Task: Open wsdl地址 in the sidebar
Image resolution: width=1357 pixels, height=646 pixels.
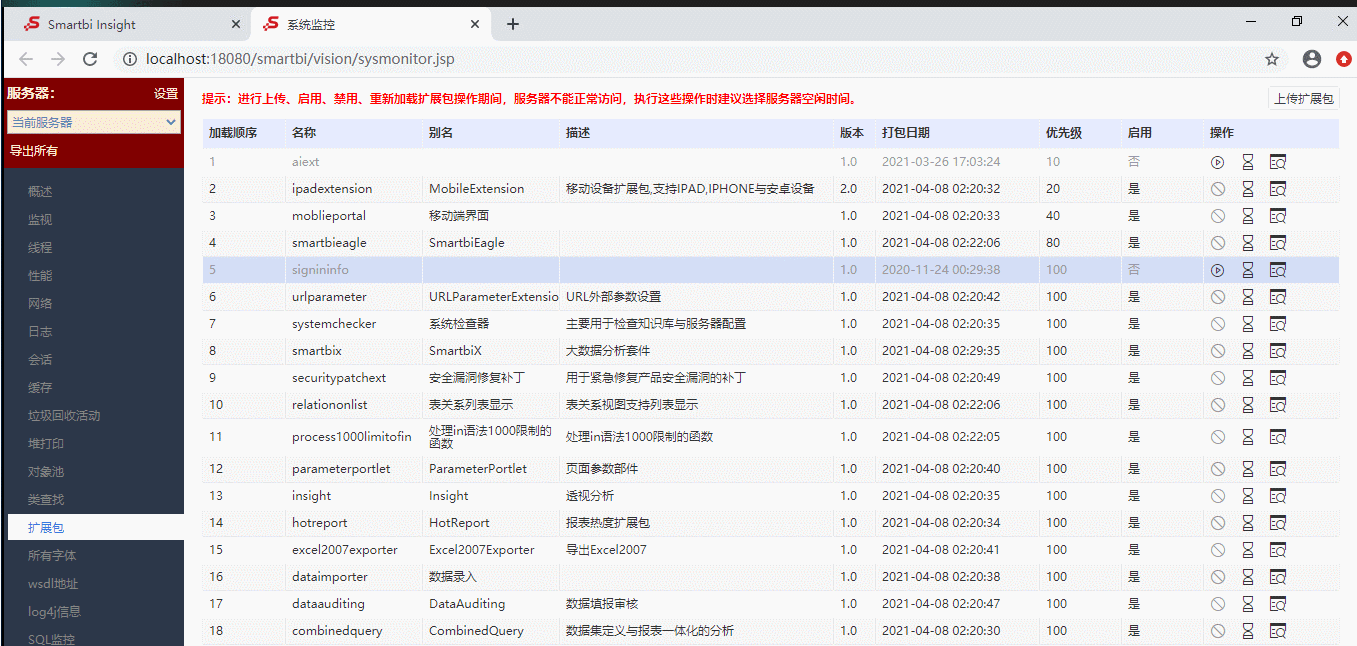Action: point(53,584)
